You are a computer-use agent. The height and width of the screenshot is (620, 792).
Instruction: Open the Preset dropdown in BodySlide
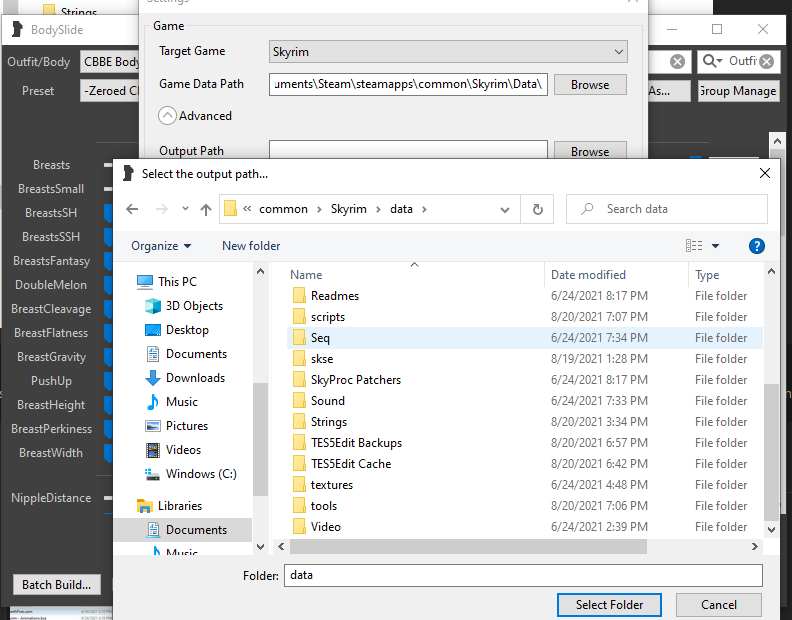click(x=110, y=91)
